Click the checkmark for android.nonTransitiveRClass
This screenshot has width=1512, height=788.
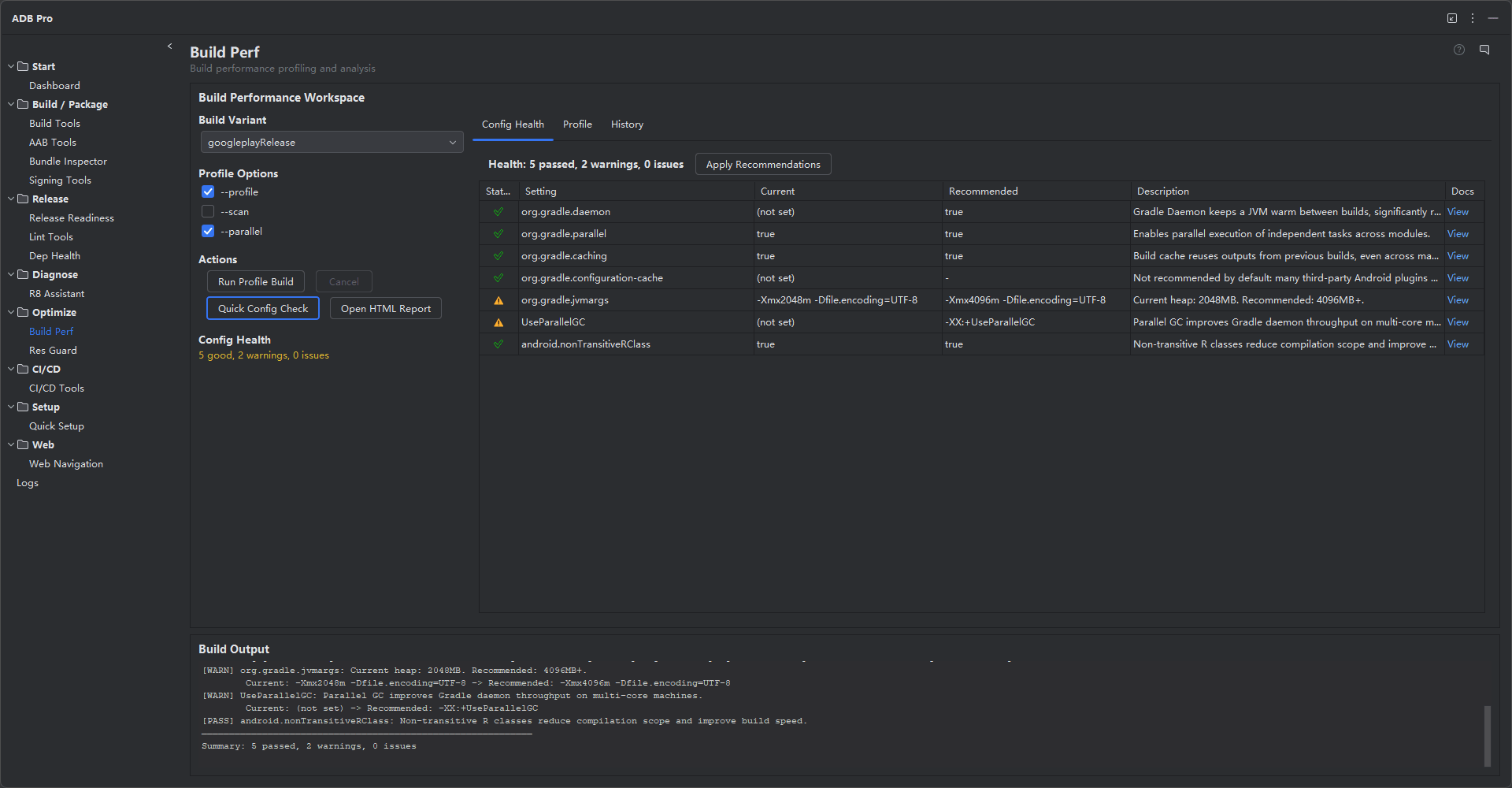pyautogui.click(x=498, y=344)
